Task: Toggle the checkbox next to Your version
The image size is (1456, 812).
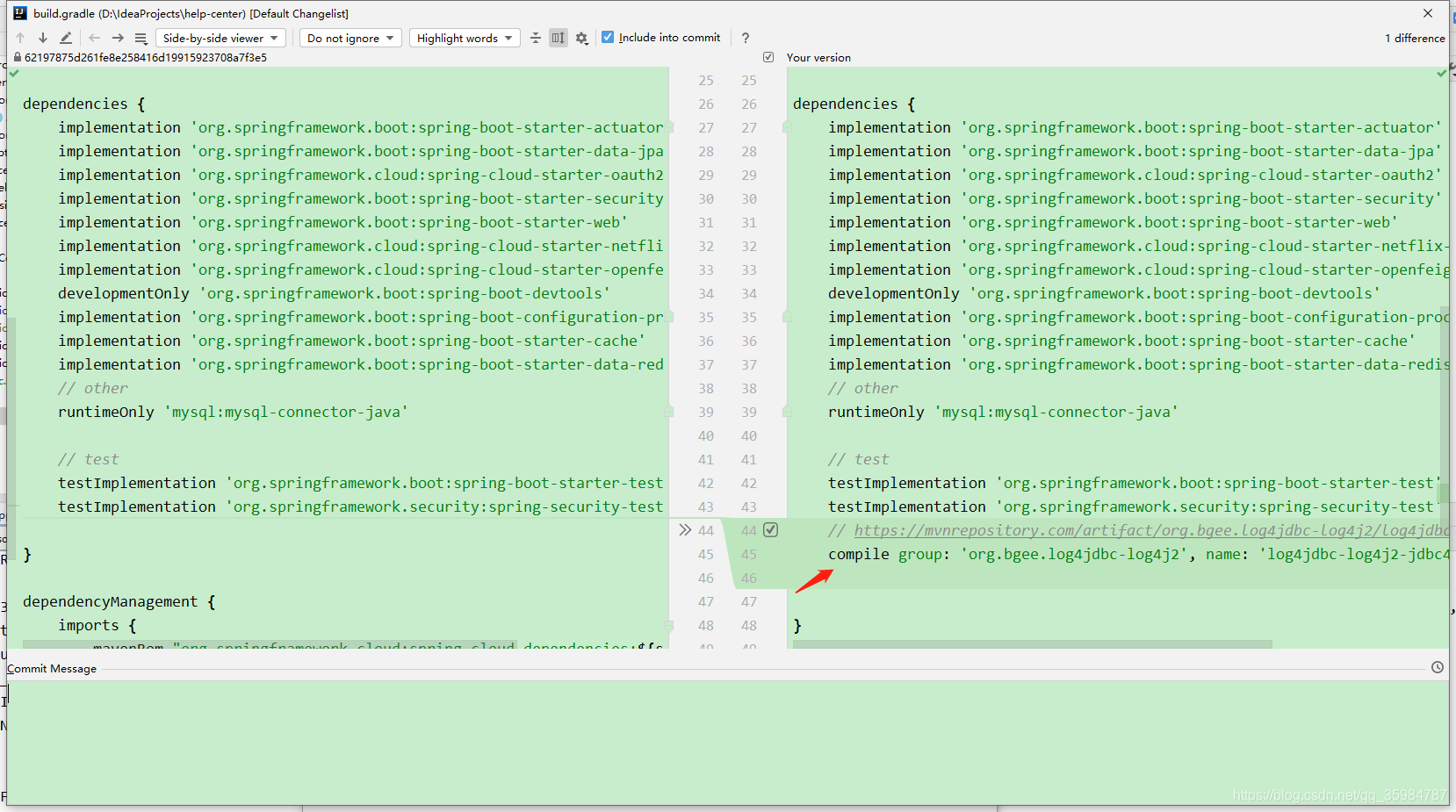Action: [x=768, y=57]
